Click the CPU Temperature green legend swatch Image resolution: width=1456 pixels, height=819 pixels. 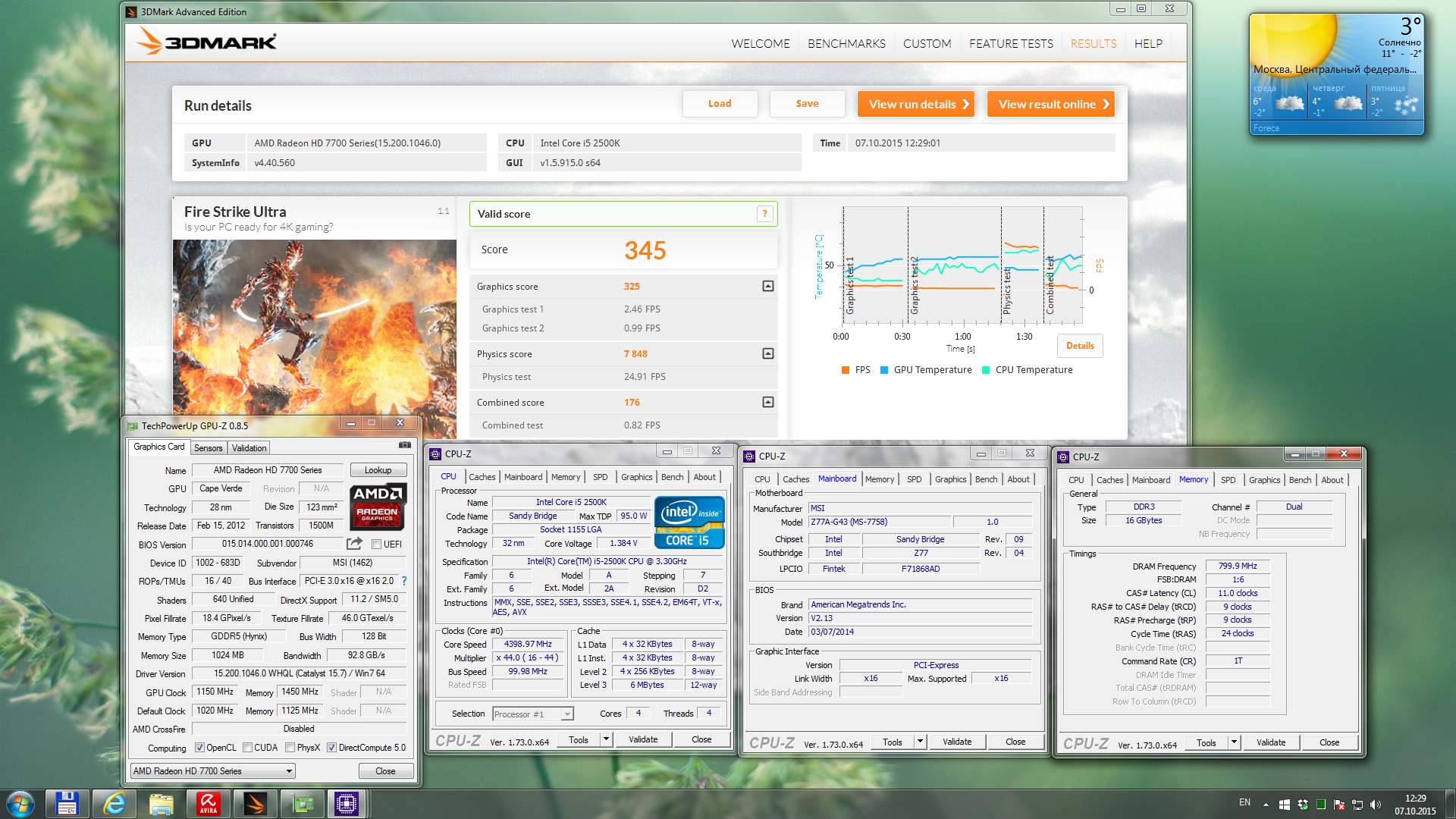(x=986, y=370)
